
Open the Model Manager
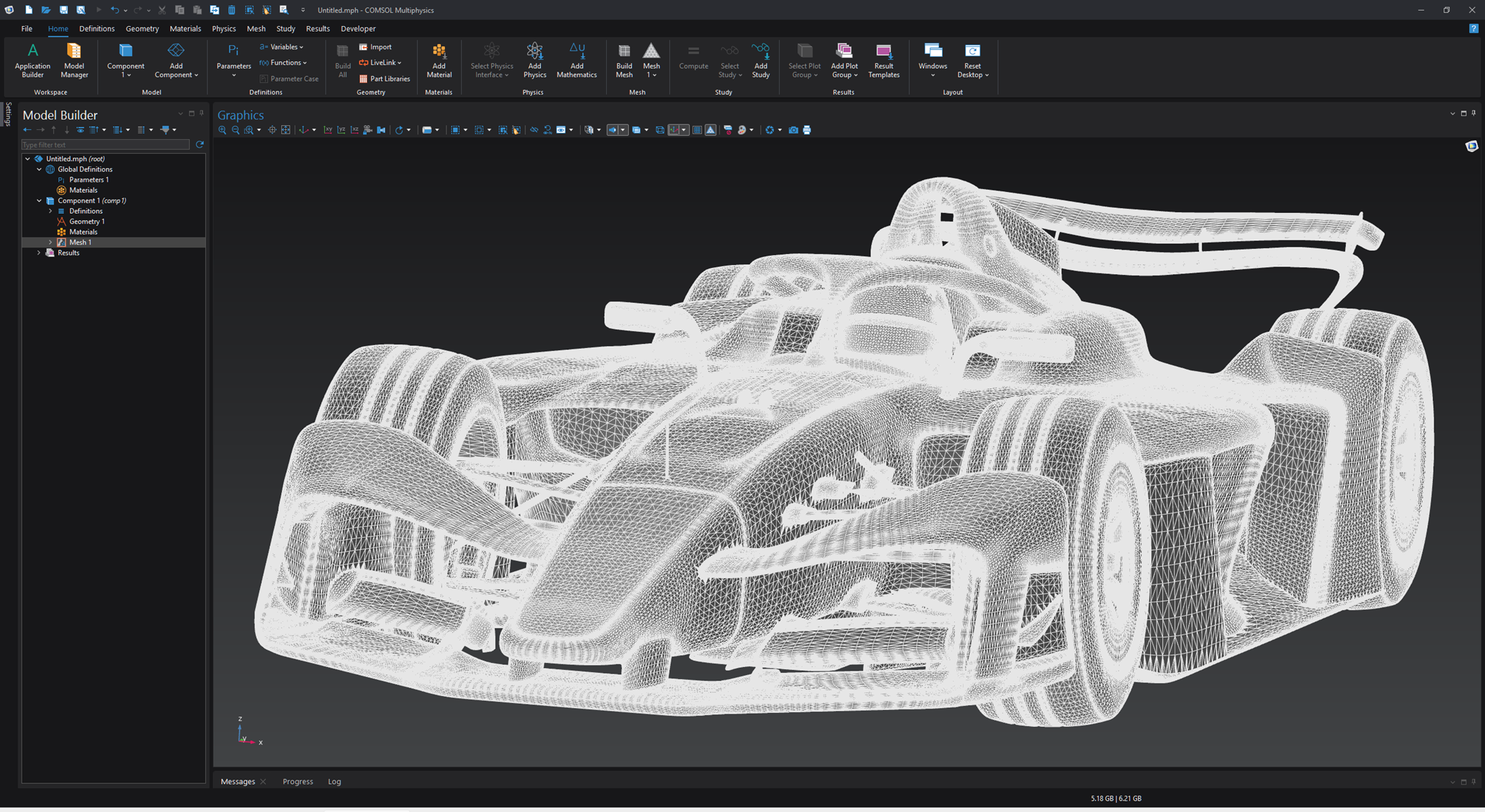click(74, 60)
